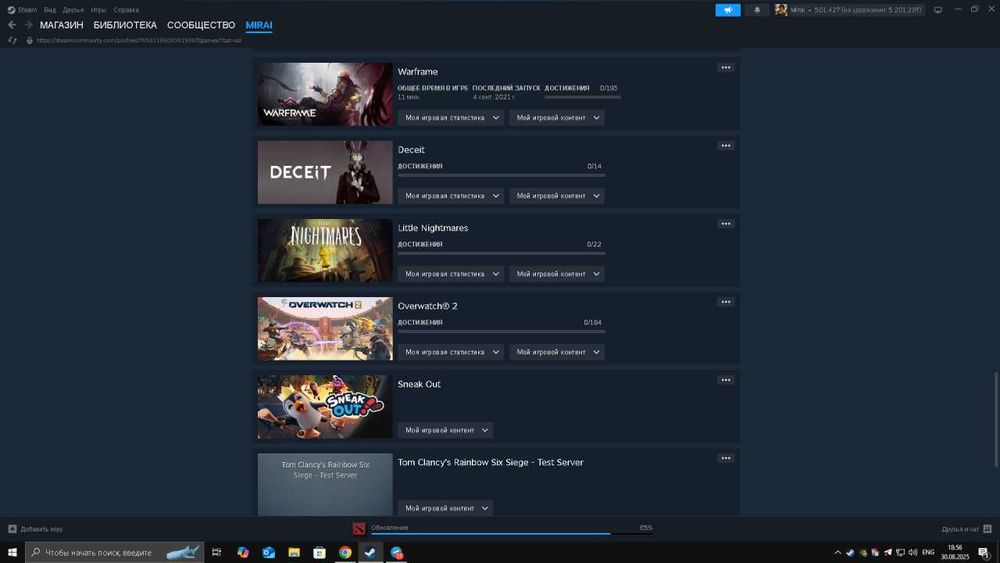Open the blue announcements megaphone button
This screenshot has height=563, width=1000.
(x=728, y=10)
